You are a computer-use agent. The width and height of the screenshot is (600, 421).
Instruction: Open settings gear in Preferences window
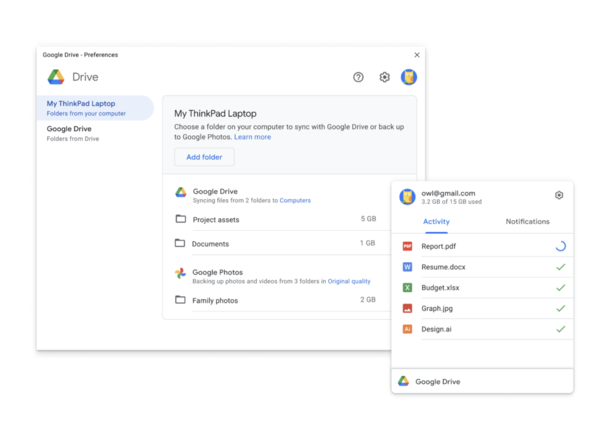pos(384,77)
